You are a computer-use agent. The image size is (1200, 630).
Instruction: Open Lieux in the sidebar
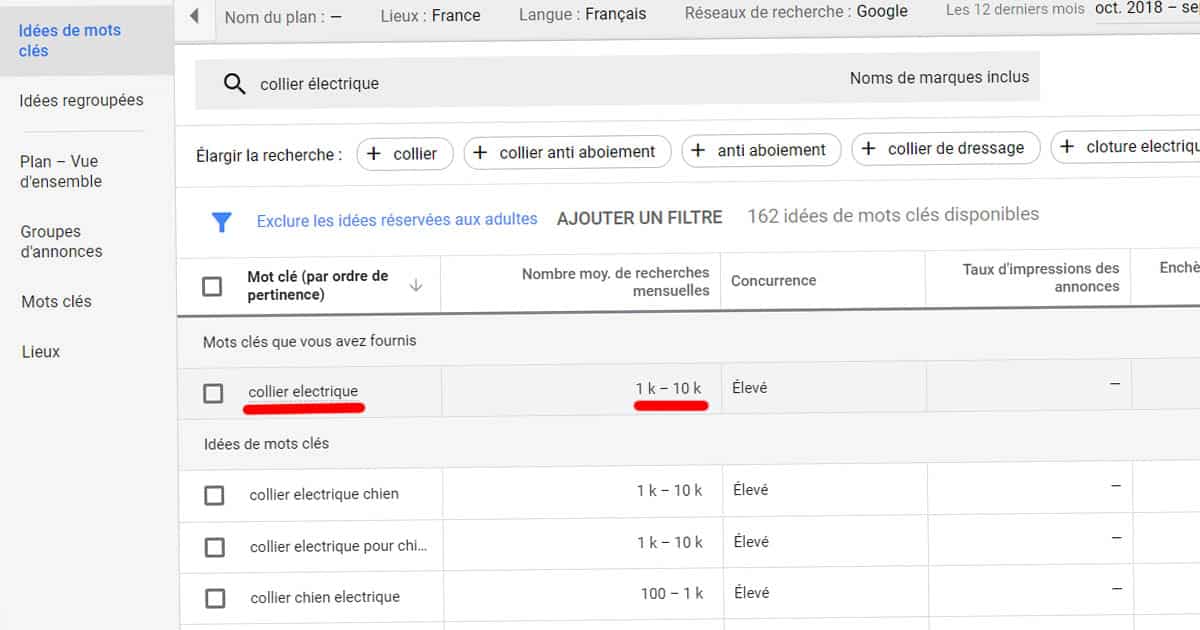tap(41, 351)
